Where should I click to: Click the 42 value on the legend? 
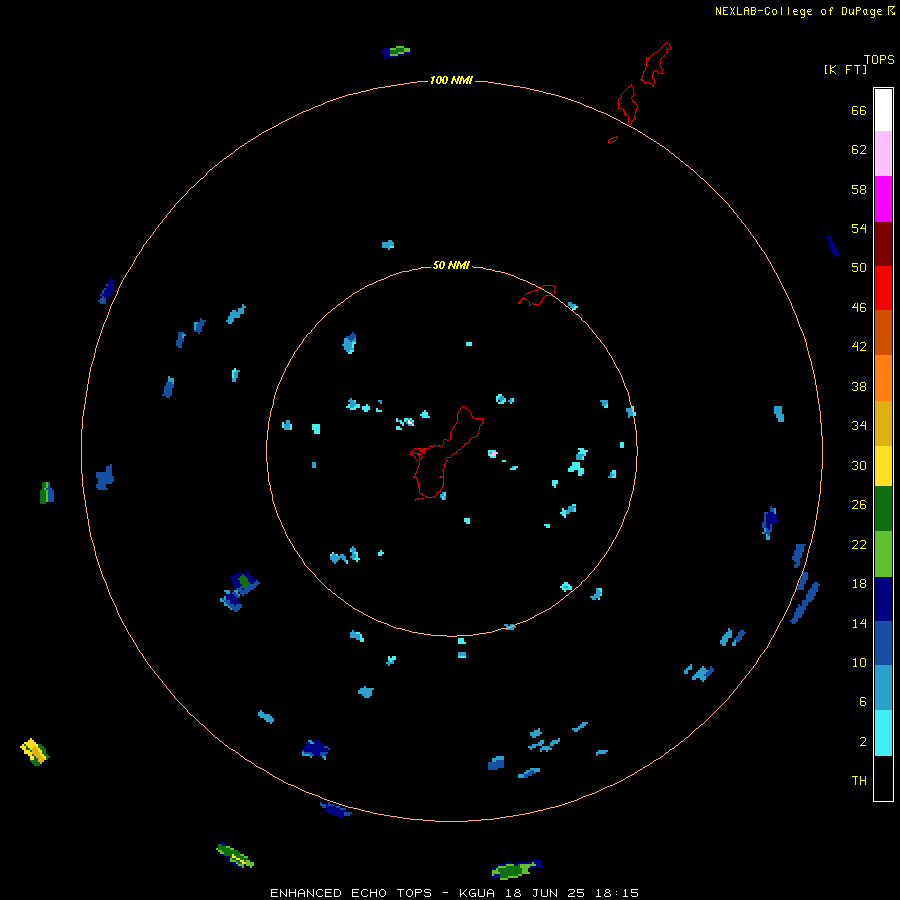click(859, 346)
